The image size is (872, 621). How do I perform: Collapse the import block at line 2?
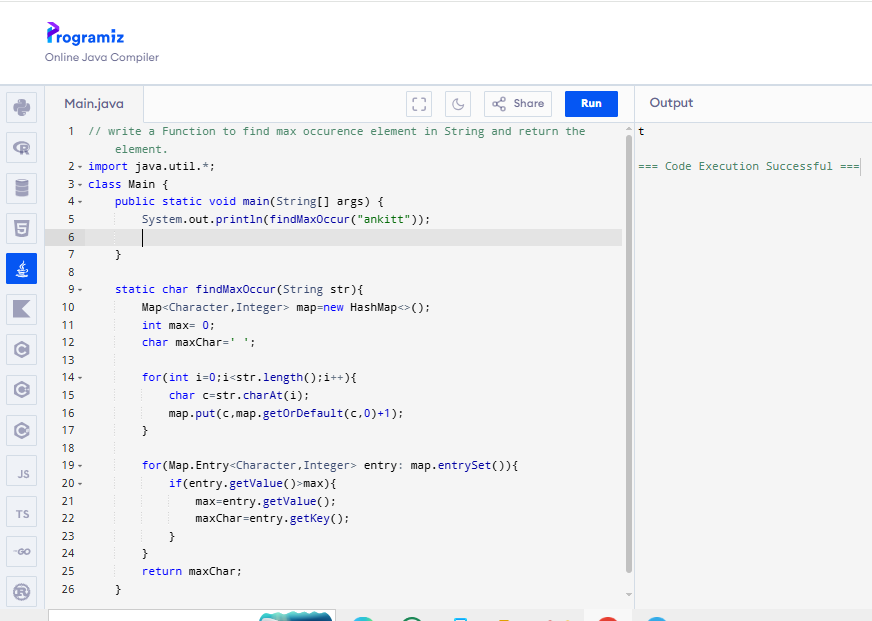(x=80, y=167)
